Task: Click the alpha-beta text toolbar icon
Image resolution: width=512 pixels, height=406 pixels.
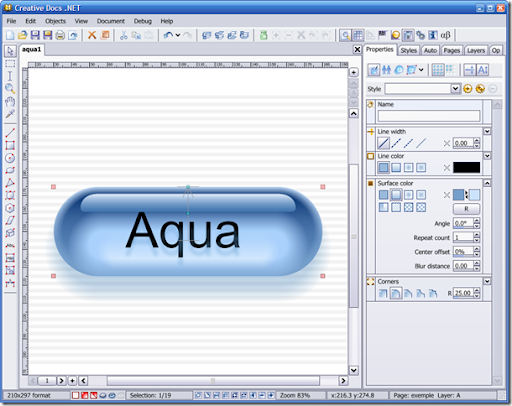Action: [445, 35]
